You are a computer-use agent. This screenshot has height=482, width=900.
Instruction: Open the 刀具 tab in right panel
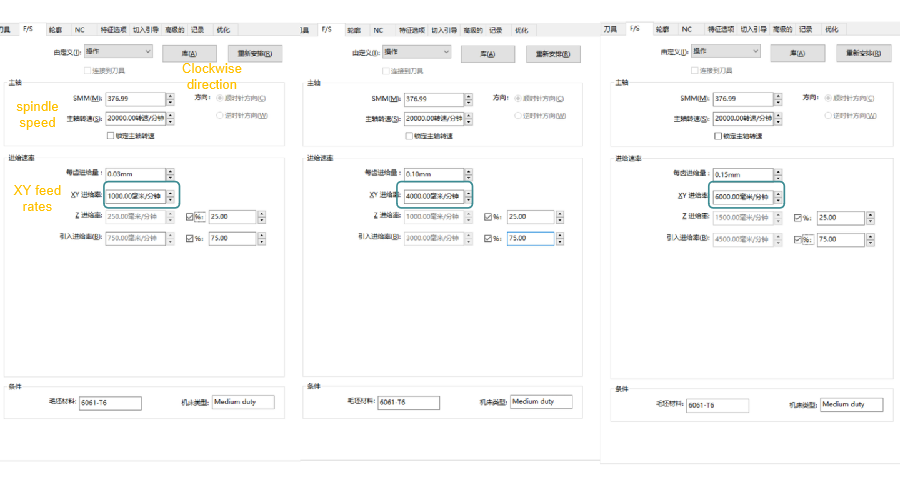[610, 29]
